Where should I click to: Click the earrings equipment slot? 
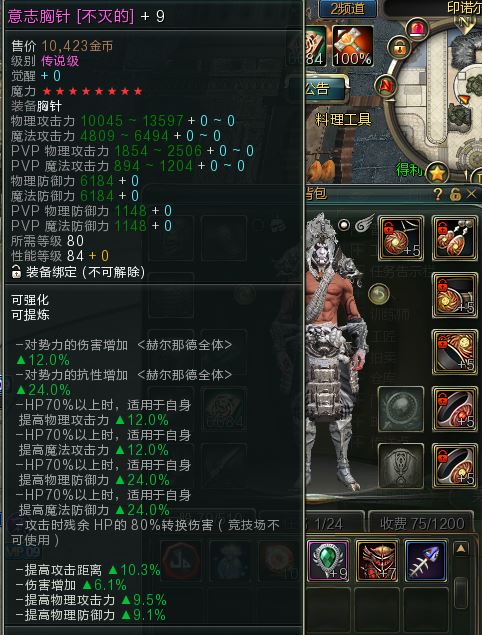pos(455,238)
